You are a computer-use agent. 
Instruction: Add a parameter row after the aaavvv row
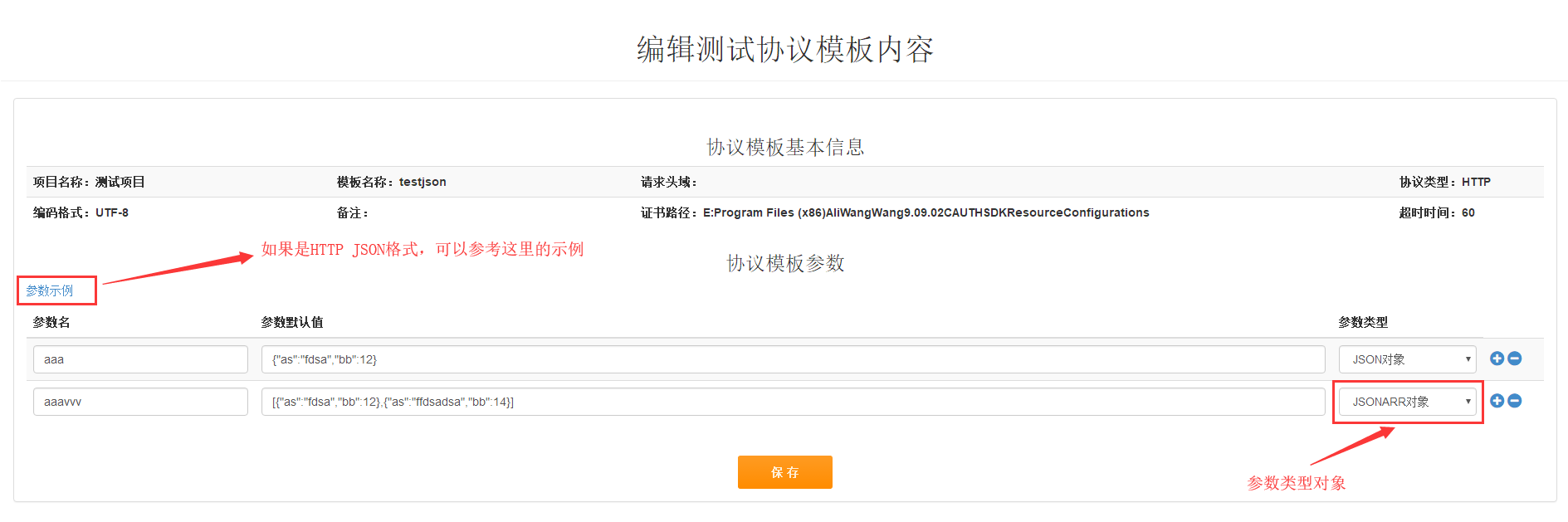1497,401
